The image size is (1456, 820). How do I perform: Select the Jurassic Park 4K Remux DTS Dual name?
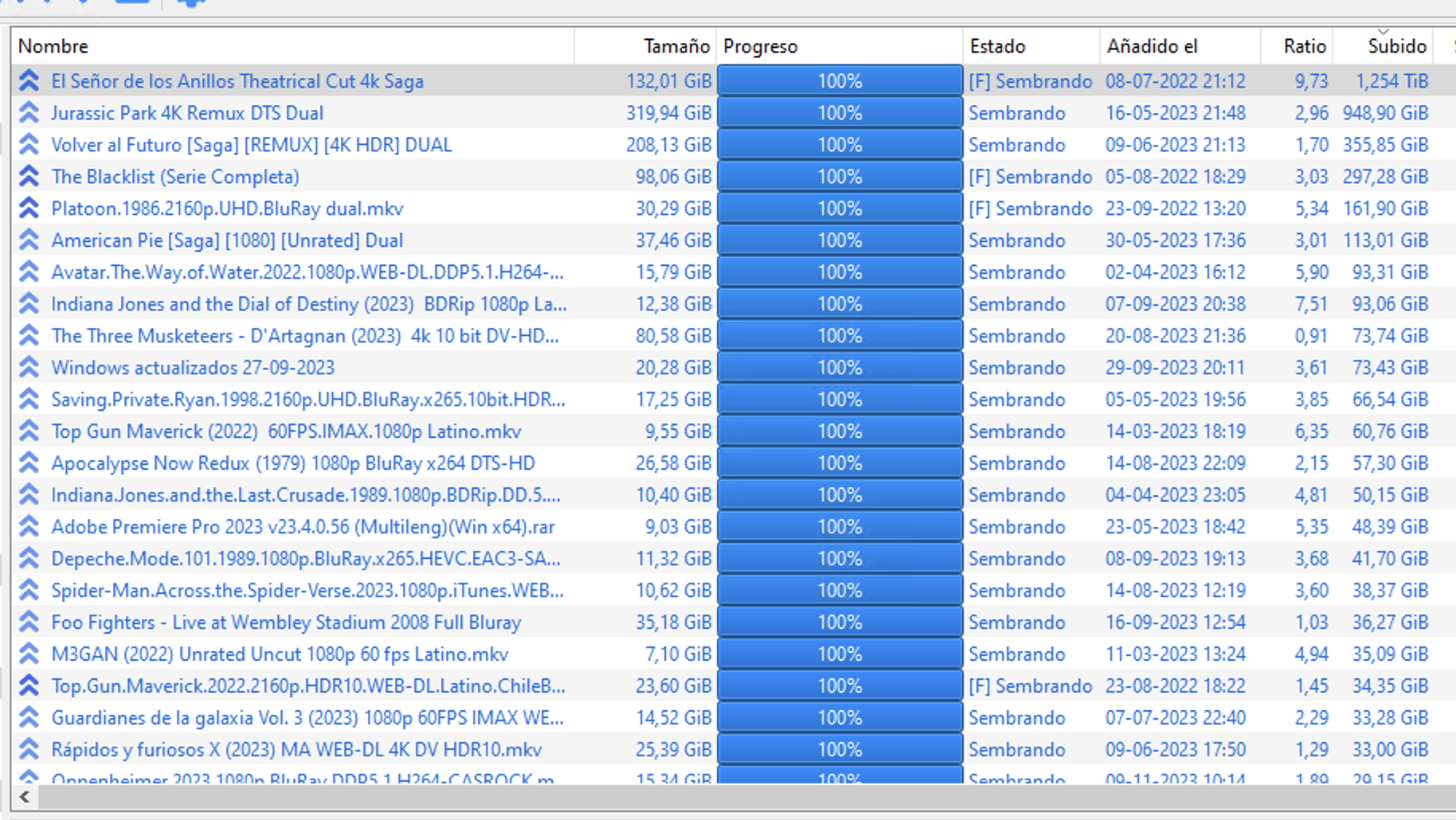tap(187, 113)
